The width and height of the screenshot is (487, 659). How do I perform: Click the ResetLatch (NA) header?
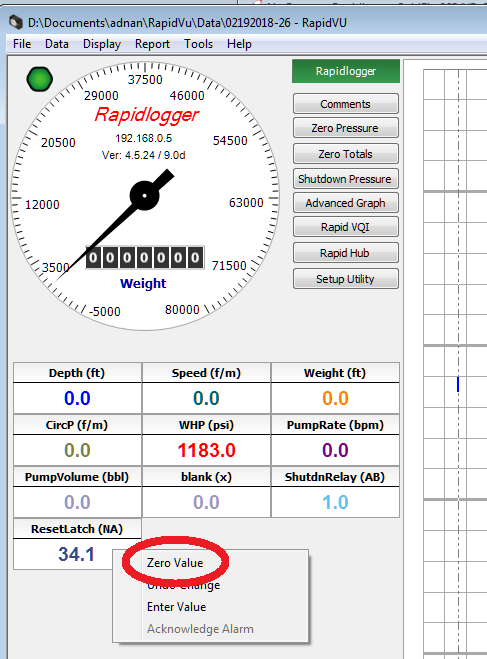click(x=77, y=529)
